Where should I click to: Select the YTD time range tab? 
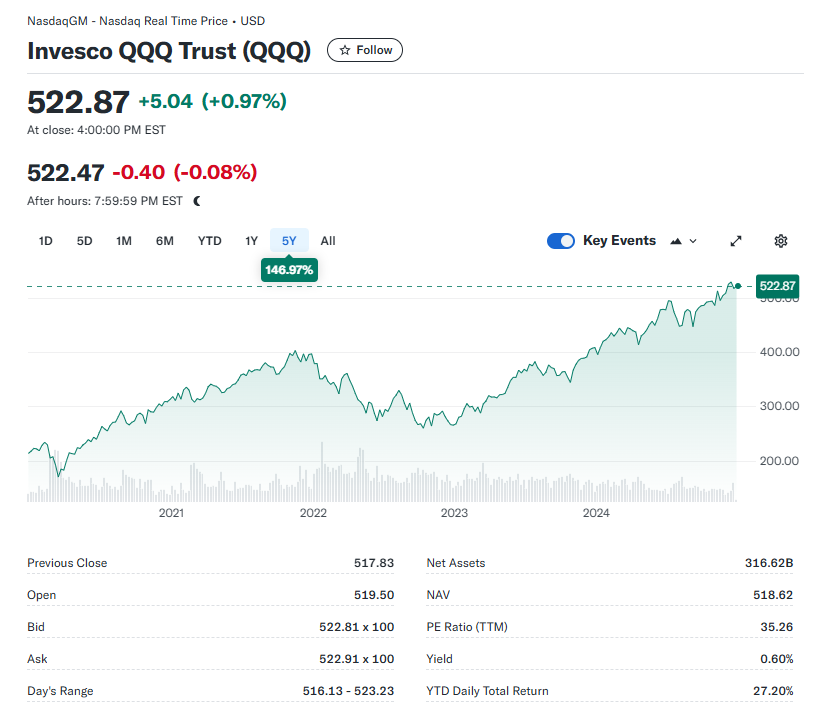(209, 241)
